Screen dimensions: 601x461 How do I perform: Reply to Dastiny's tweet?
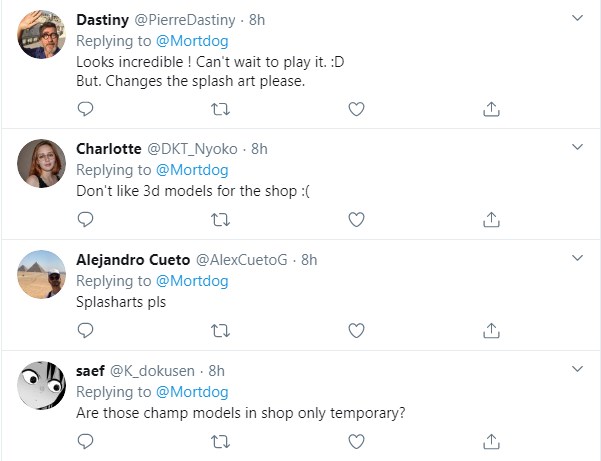click(85, 109)
